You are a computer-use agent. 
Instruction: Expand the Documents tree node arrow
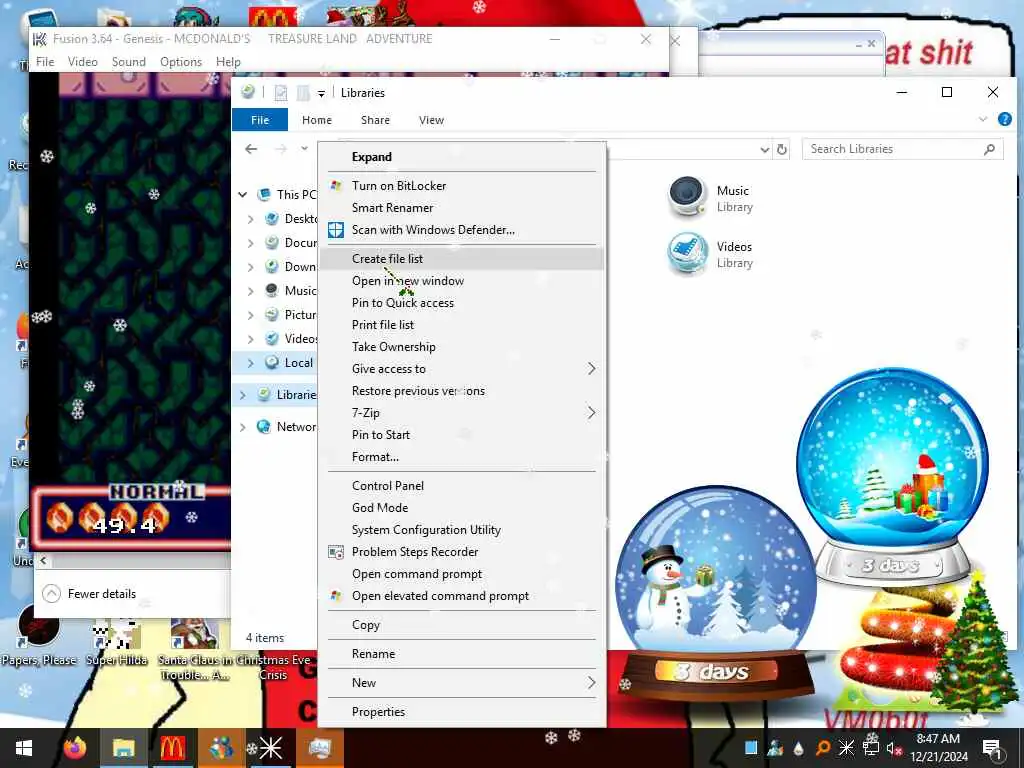coord(251,243)
